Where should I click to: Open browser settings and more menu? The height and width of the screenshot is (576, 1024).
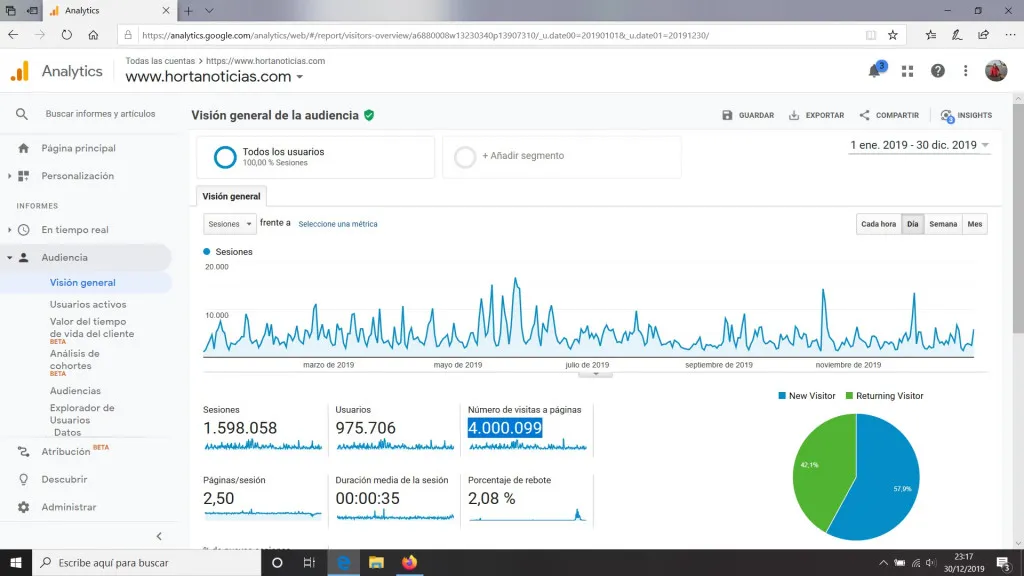pyautogui.click(x=1010, y=35)
